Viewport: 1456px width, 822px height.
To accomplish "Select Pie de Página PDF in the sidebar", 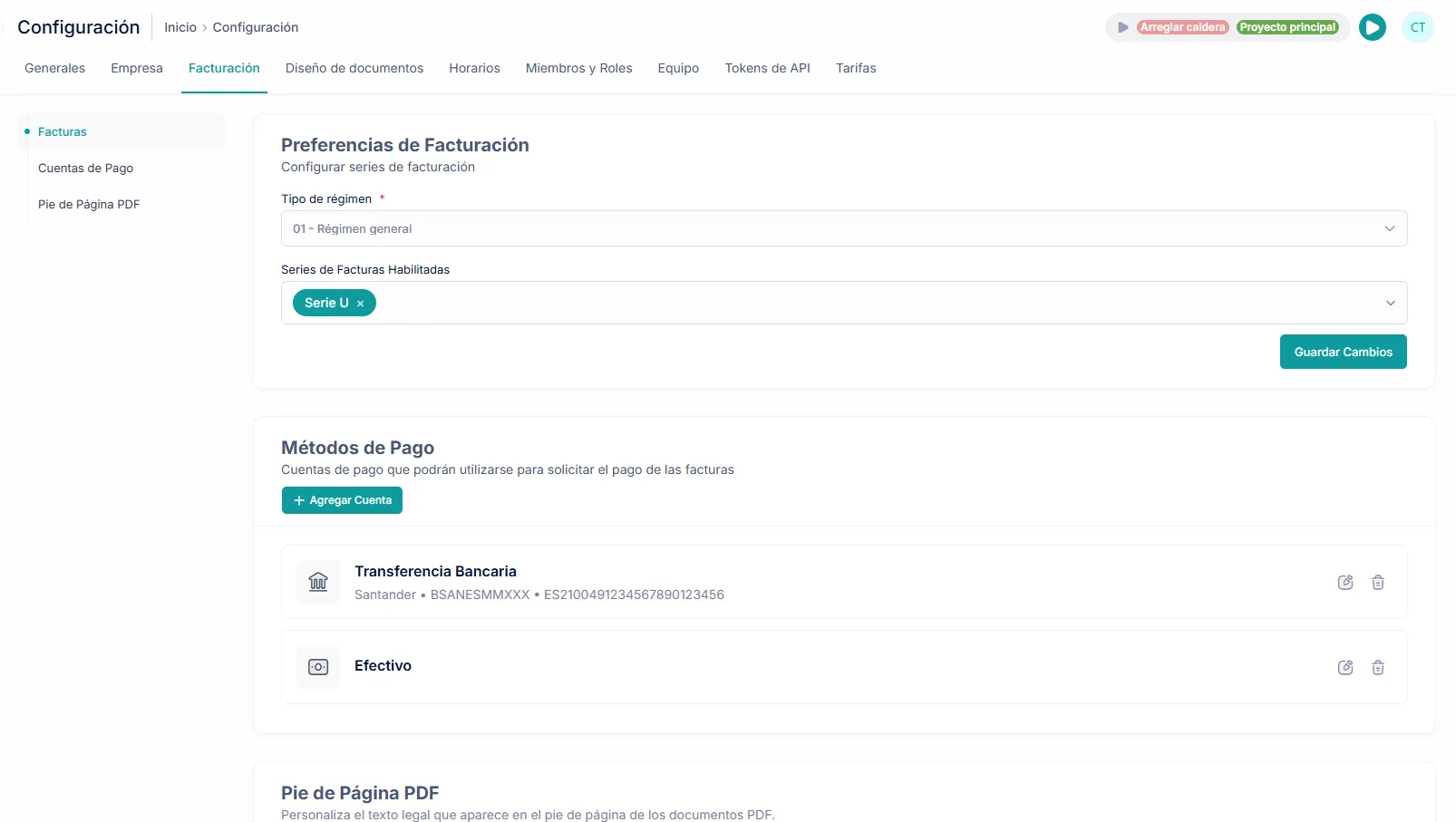I will 89,204.
